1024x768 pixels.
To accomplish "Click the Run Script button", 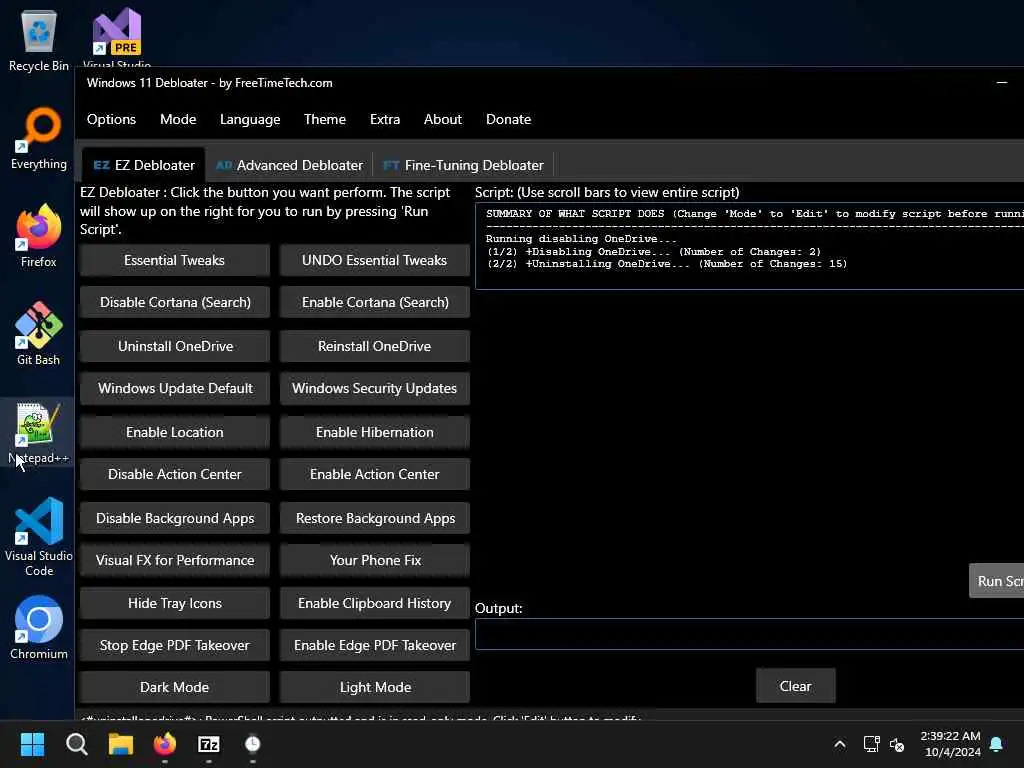I will click(x=997, y=581).
